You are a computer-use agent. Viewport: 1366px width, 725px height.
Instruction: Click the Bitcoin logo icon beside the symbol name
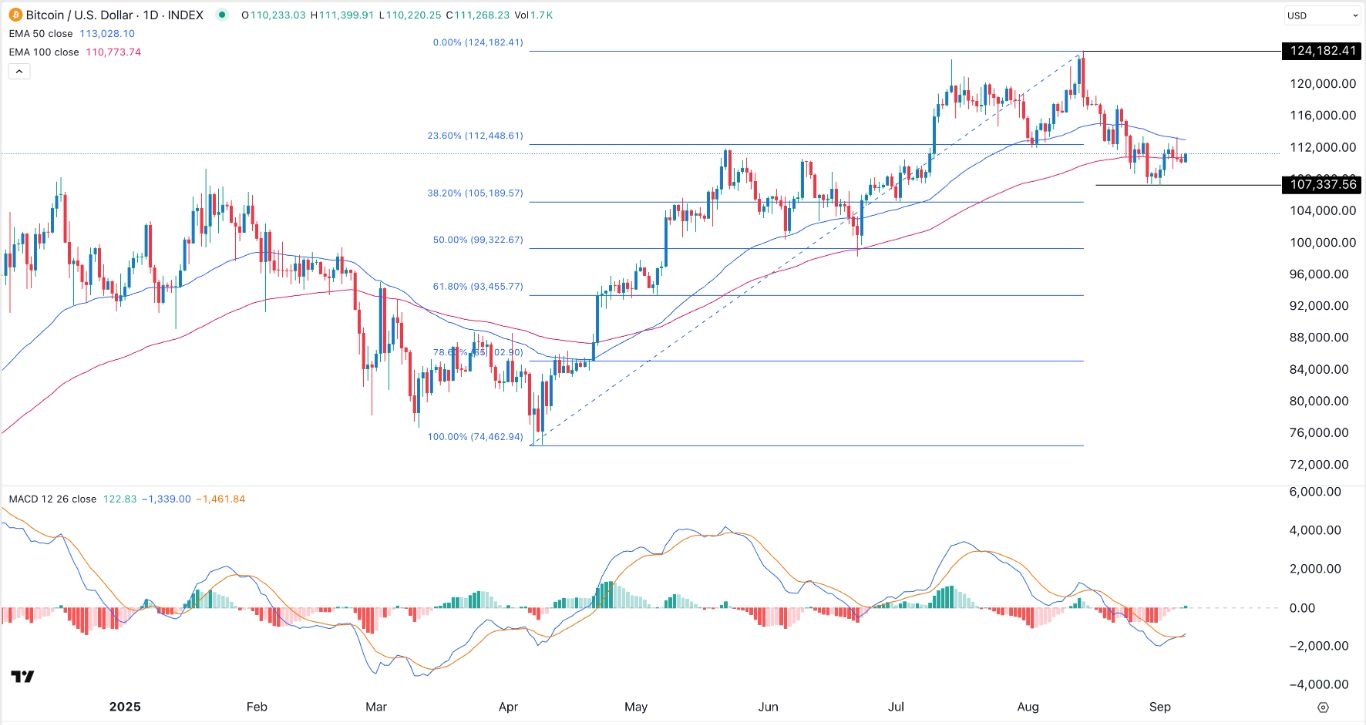(x=14, y=15)
